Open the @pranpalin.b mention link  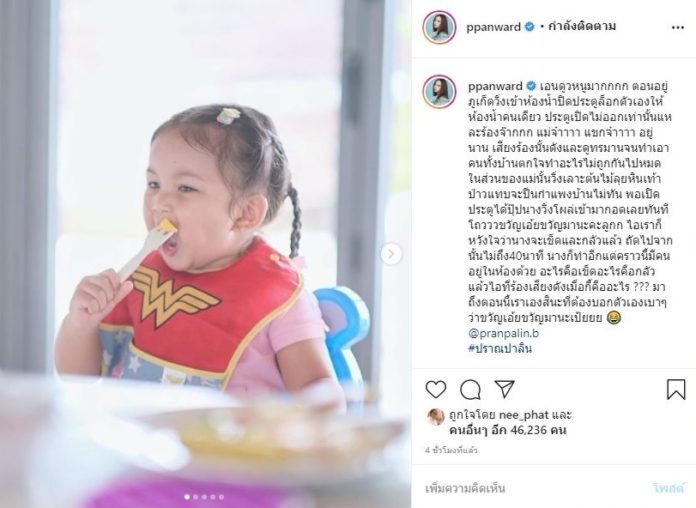[x=503, y=333]
